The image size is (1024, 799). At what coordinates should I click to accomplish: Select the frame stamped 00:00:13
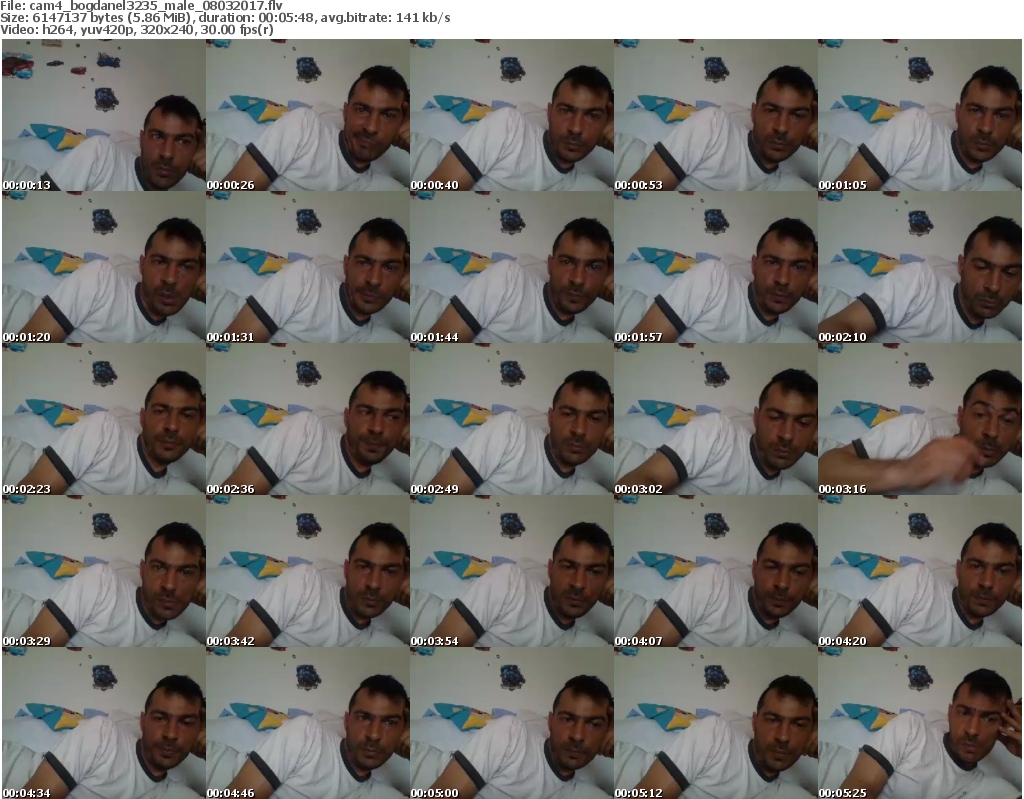tap(104, 115)
